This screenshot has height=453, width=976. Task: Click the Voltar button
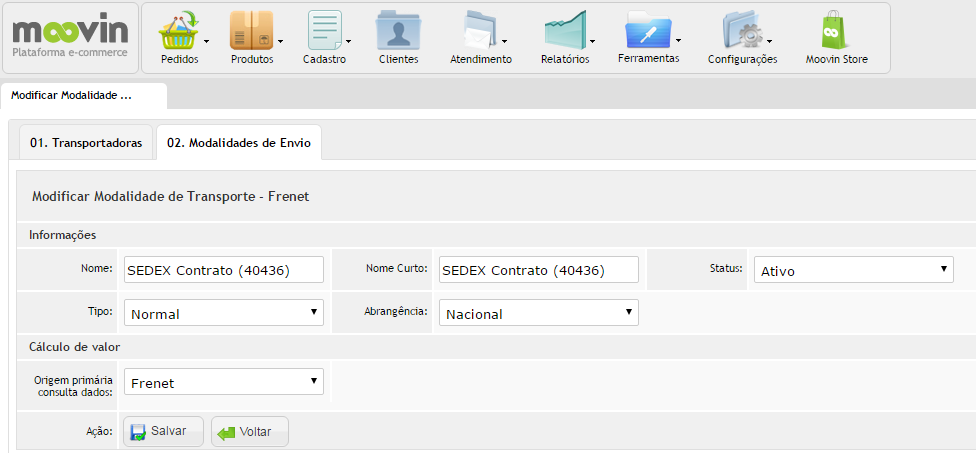(250, 431)
